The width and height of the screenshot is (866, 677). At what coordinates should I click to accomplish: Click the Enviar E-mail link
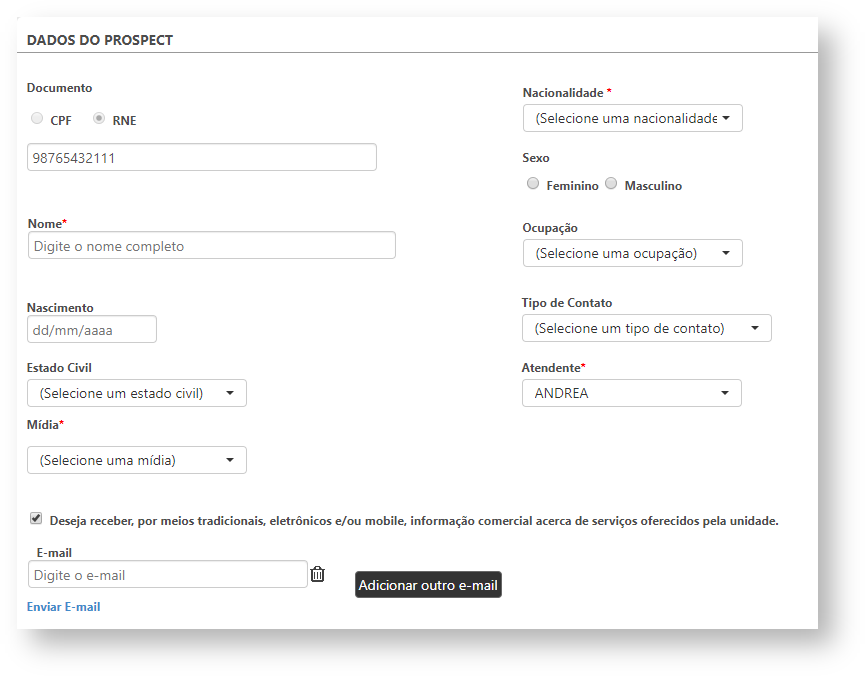[x=63, y=607]
